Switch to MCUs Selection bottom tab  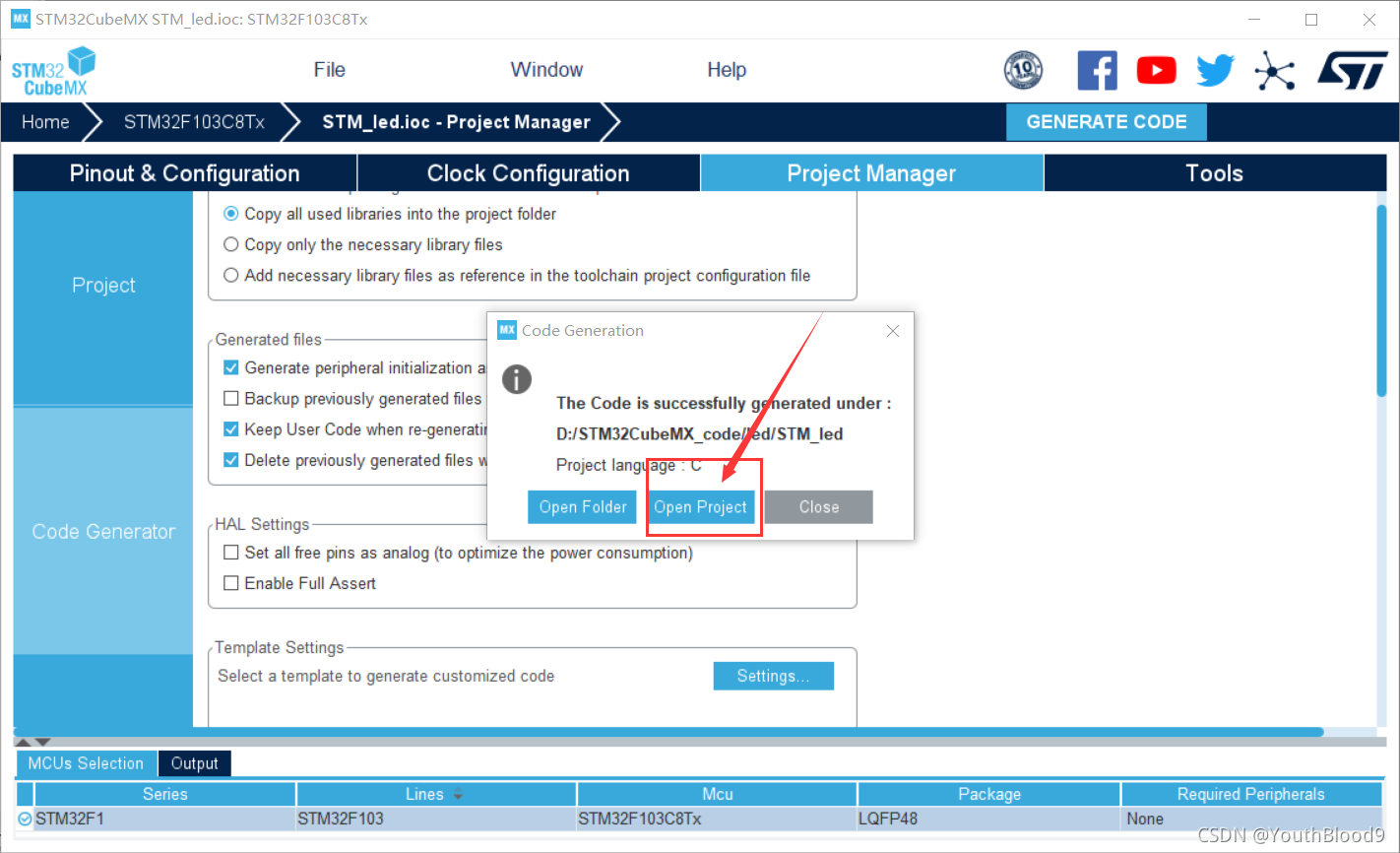86,763
